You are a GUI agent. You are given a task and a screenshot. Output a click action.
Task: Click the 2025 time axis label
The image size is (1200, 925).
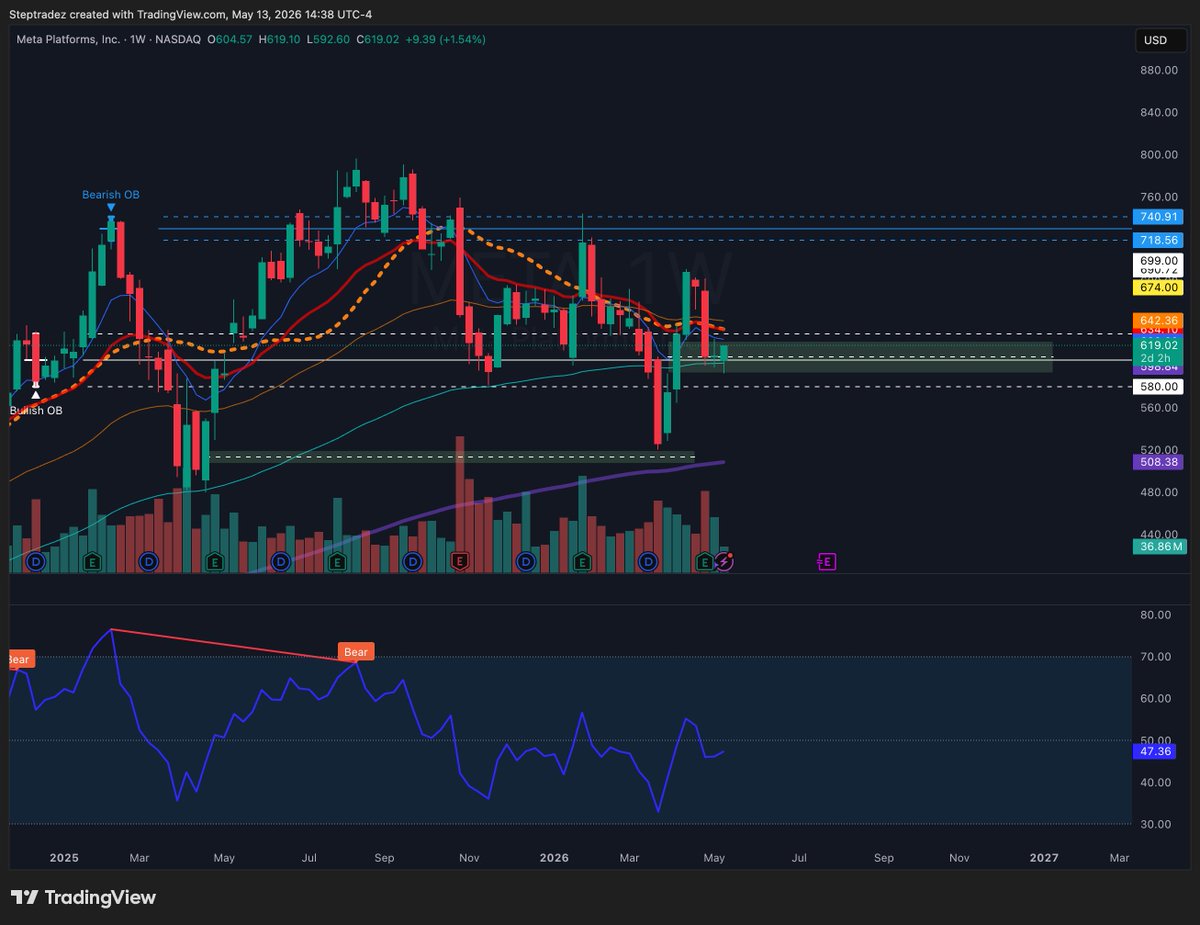coord(64,858)
